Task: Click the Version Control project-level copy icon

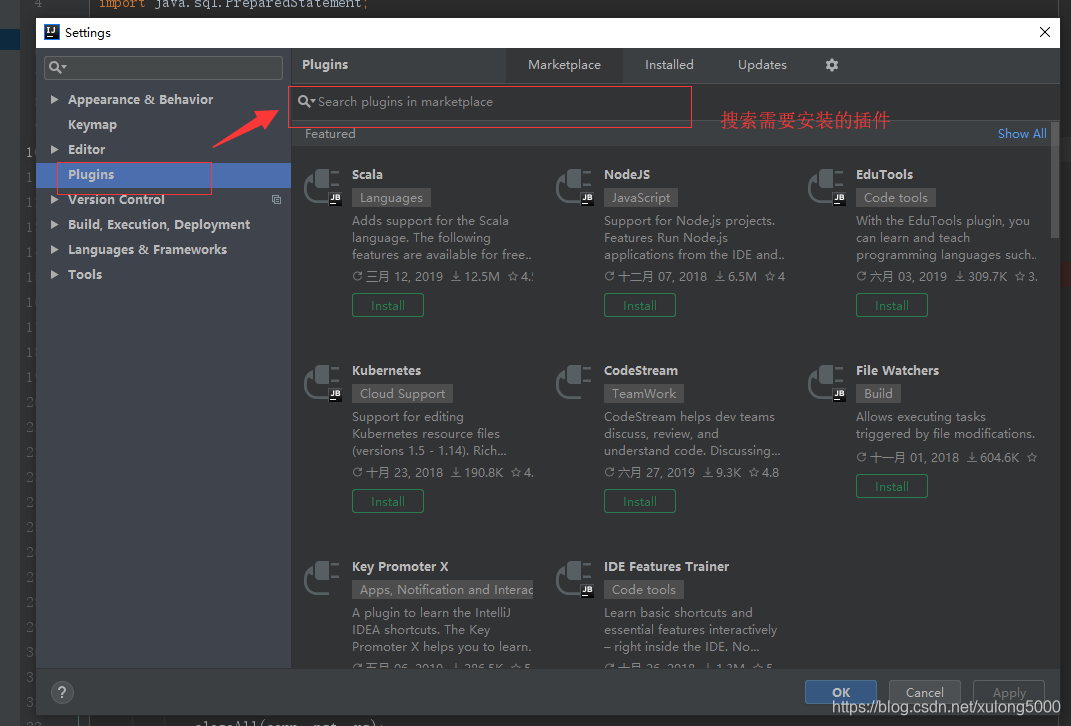Action: (277, 199)
